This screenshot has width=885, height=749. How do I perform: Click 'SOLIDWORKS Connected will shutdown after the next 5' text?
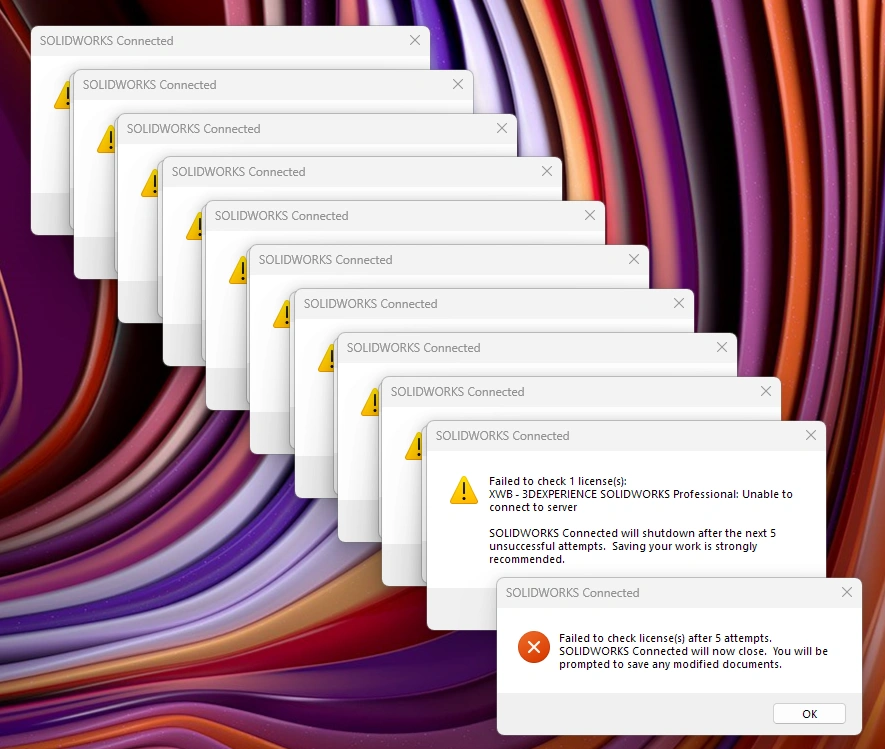[632, 533]
